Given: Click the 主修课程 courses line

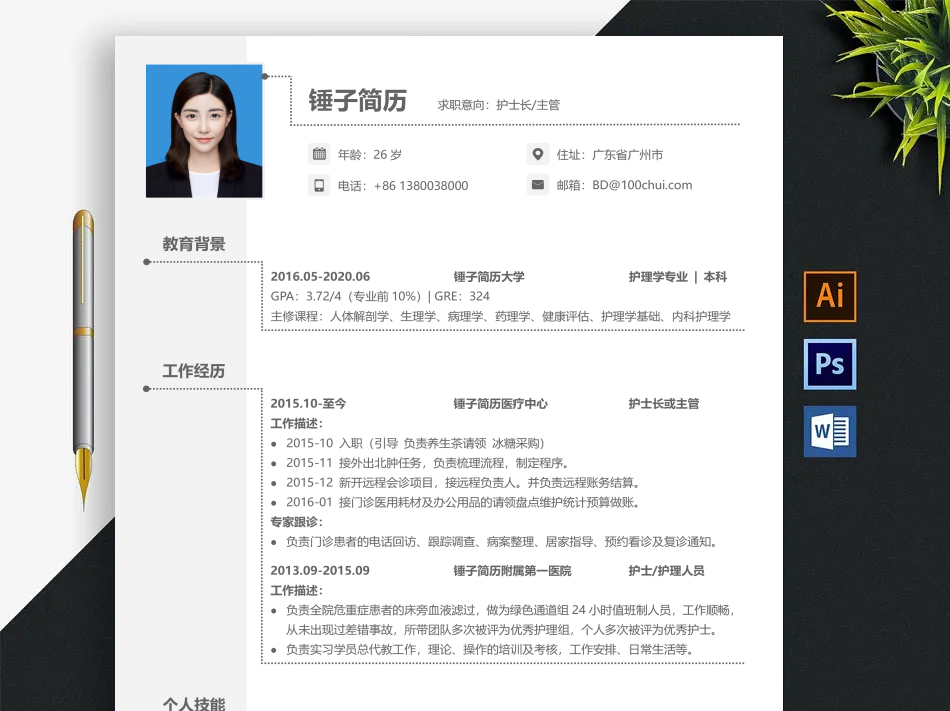Looking at the screenshot, I should (500, 316).
